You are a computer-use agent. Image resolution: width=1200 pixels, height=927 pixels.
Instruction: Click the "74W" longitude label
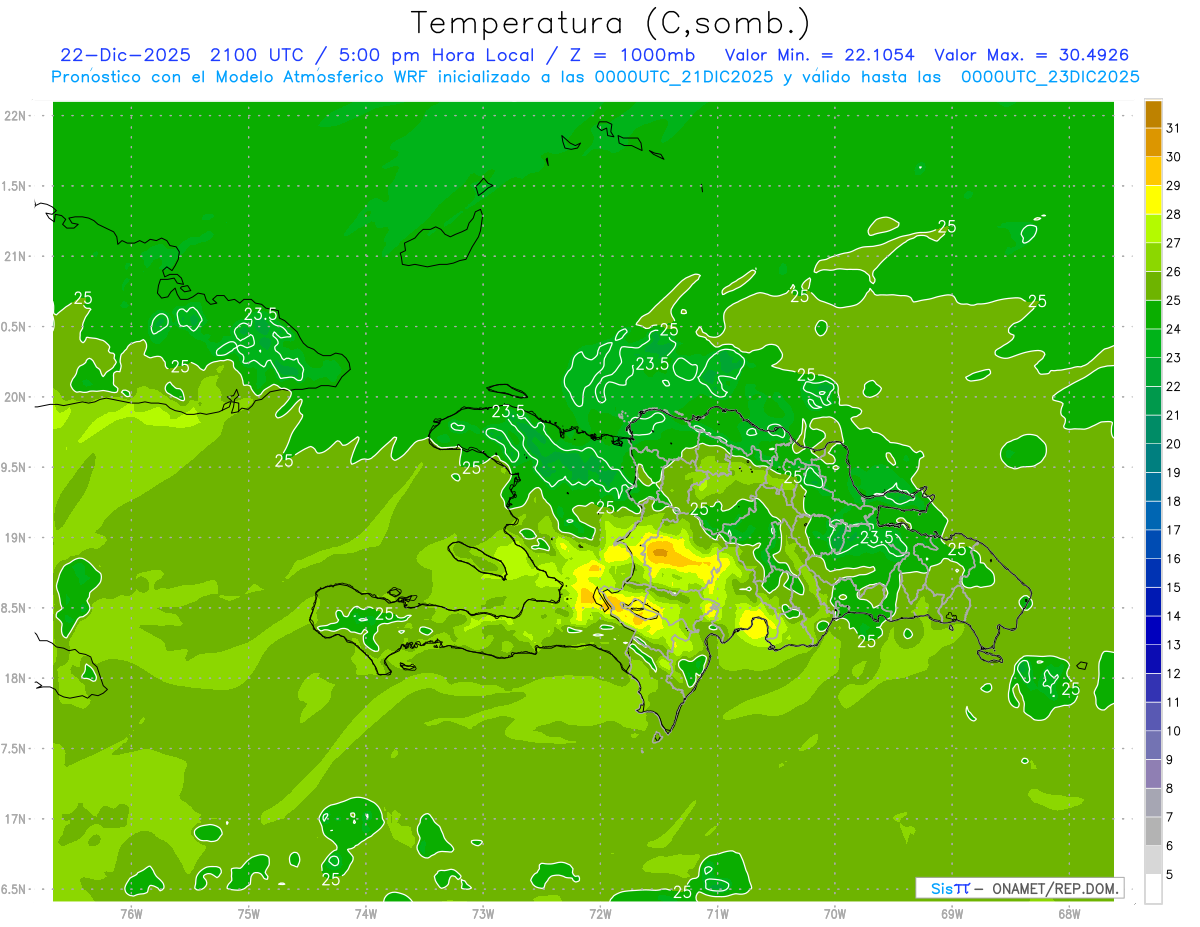[366, 913]
